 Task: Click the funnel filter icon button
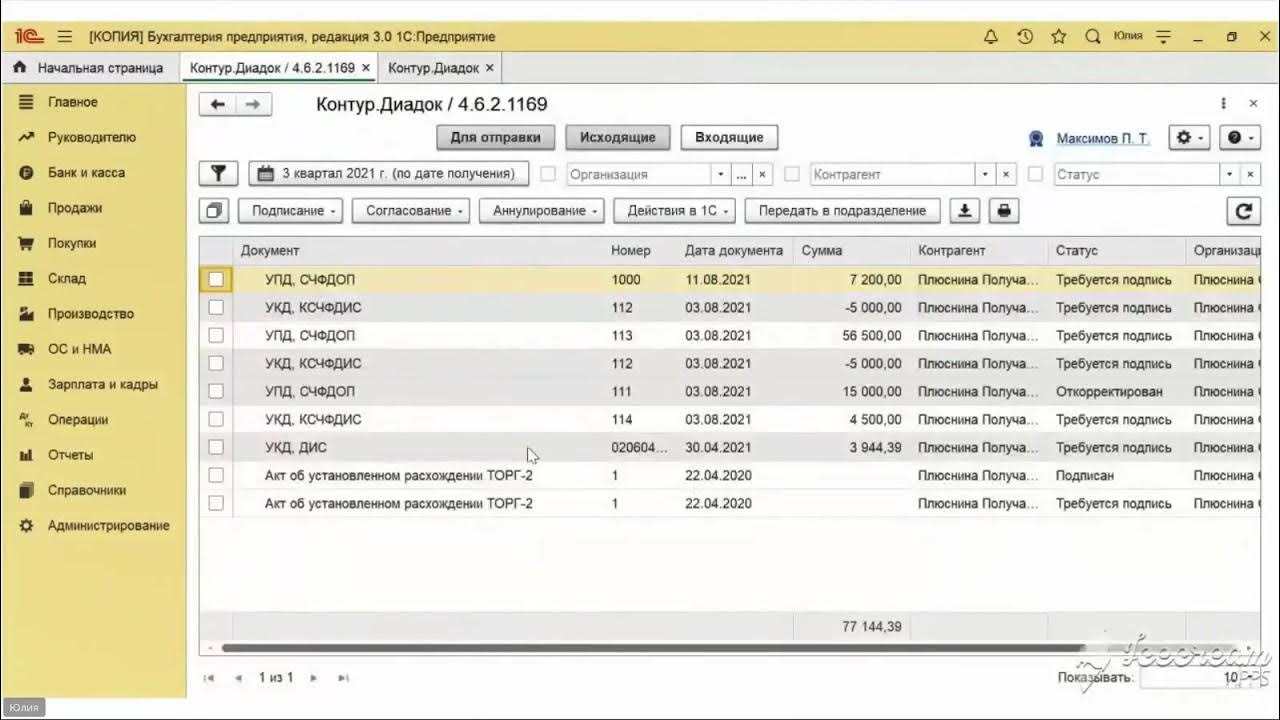(218, 173)
